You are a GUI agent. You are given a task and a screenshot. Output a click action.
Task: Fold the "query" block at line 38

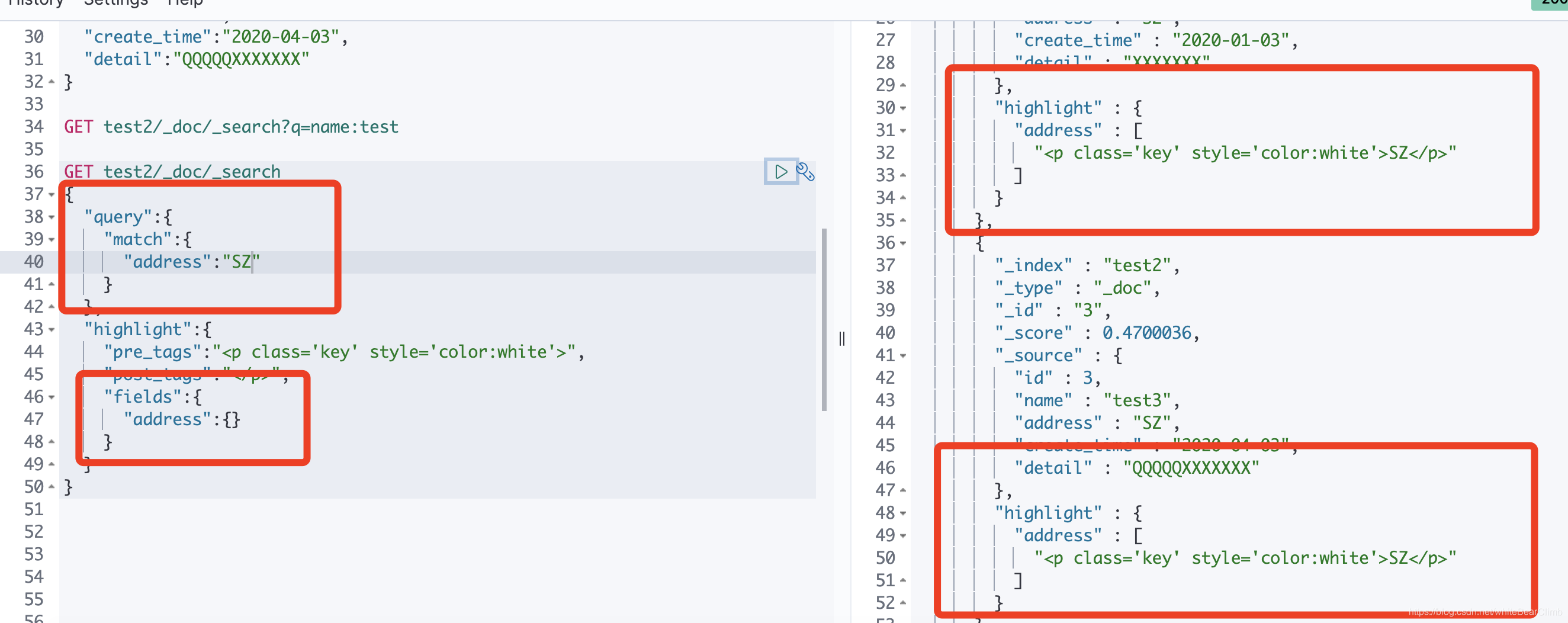52,217
